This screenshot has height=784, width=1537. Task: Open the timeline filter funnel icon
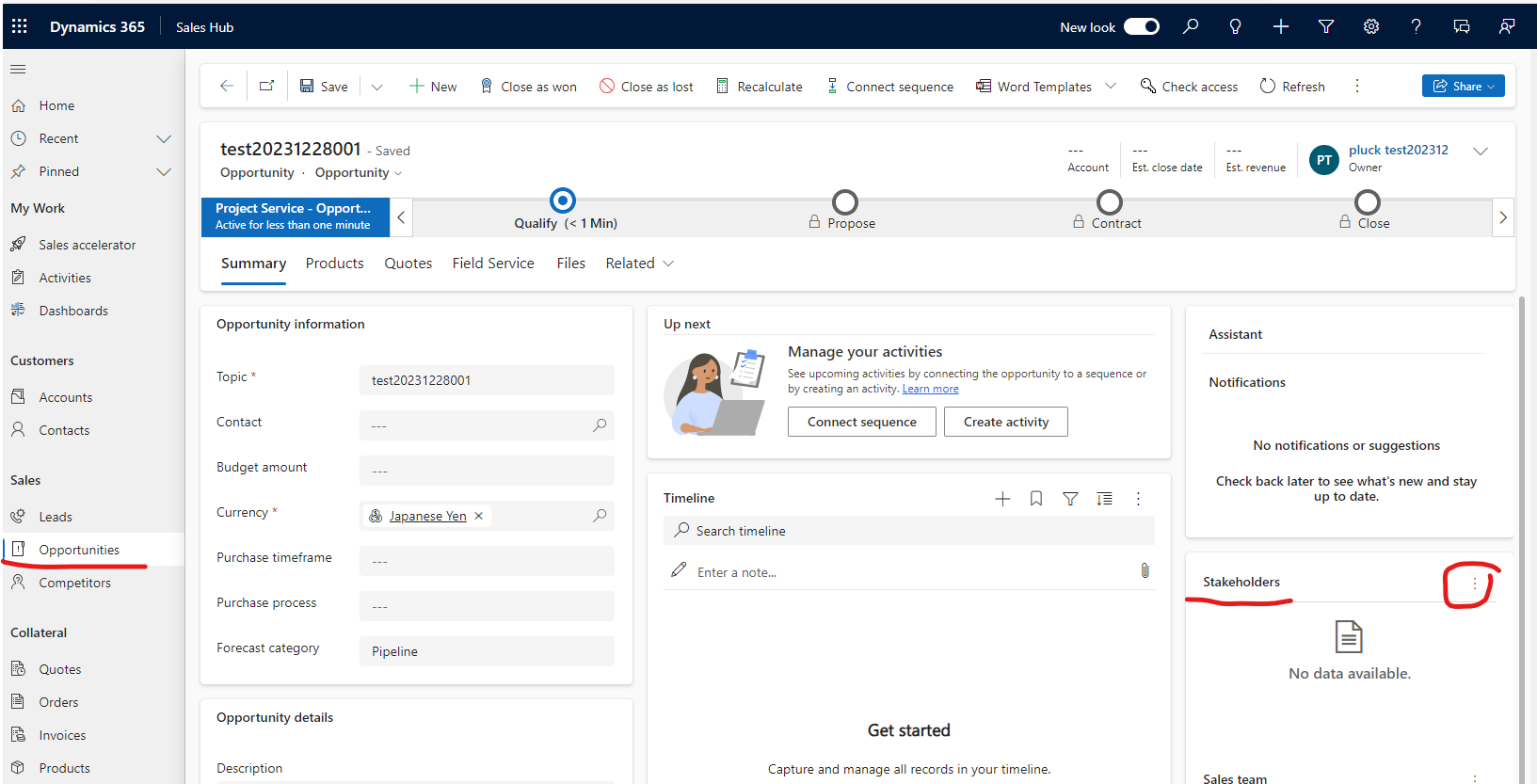(x=1070, y=499)
